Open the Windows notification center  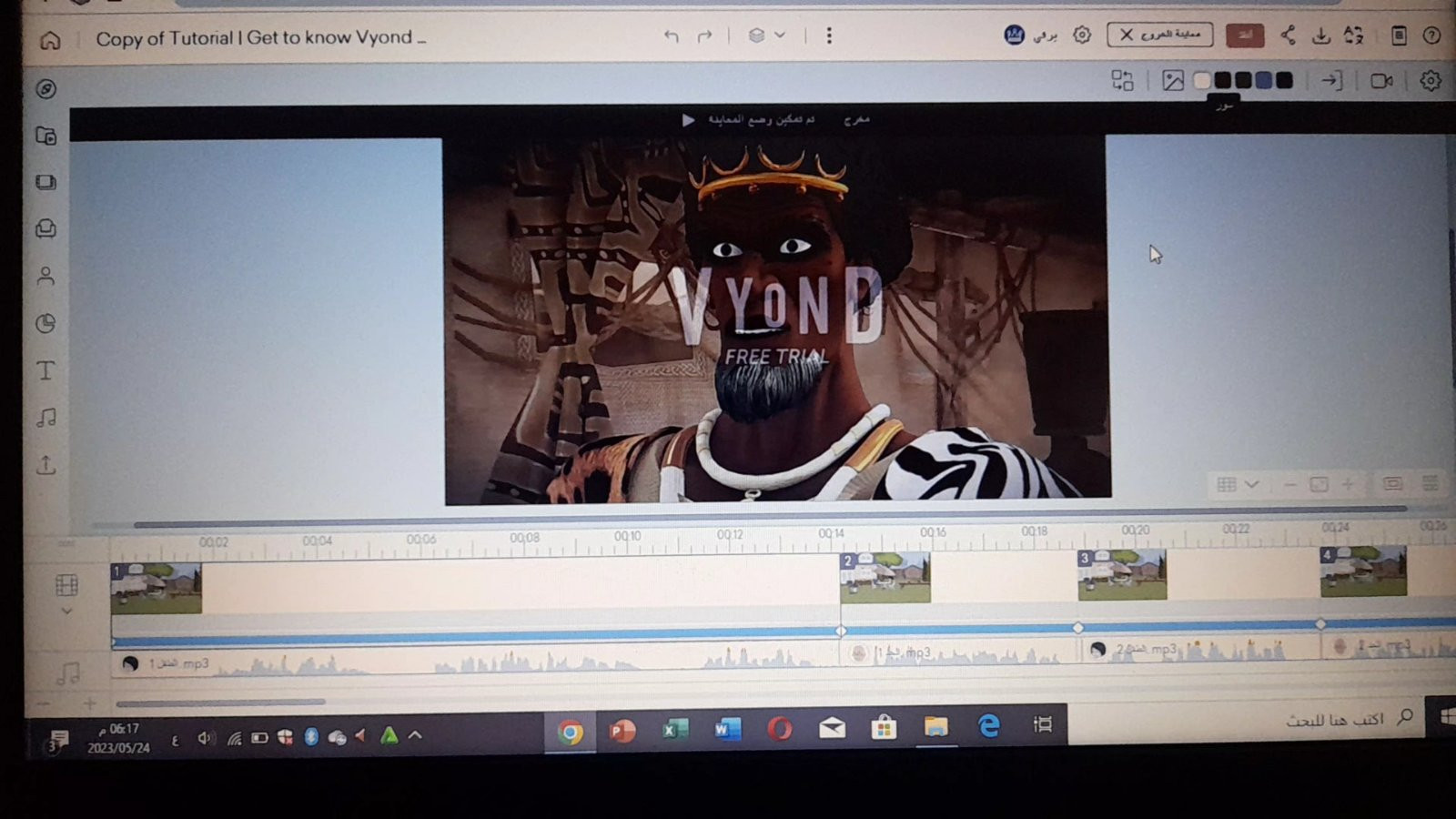coord(58,740)
